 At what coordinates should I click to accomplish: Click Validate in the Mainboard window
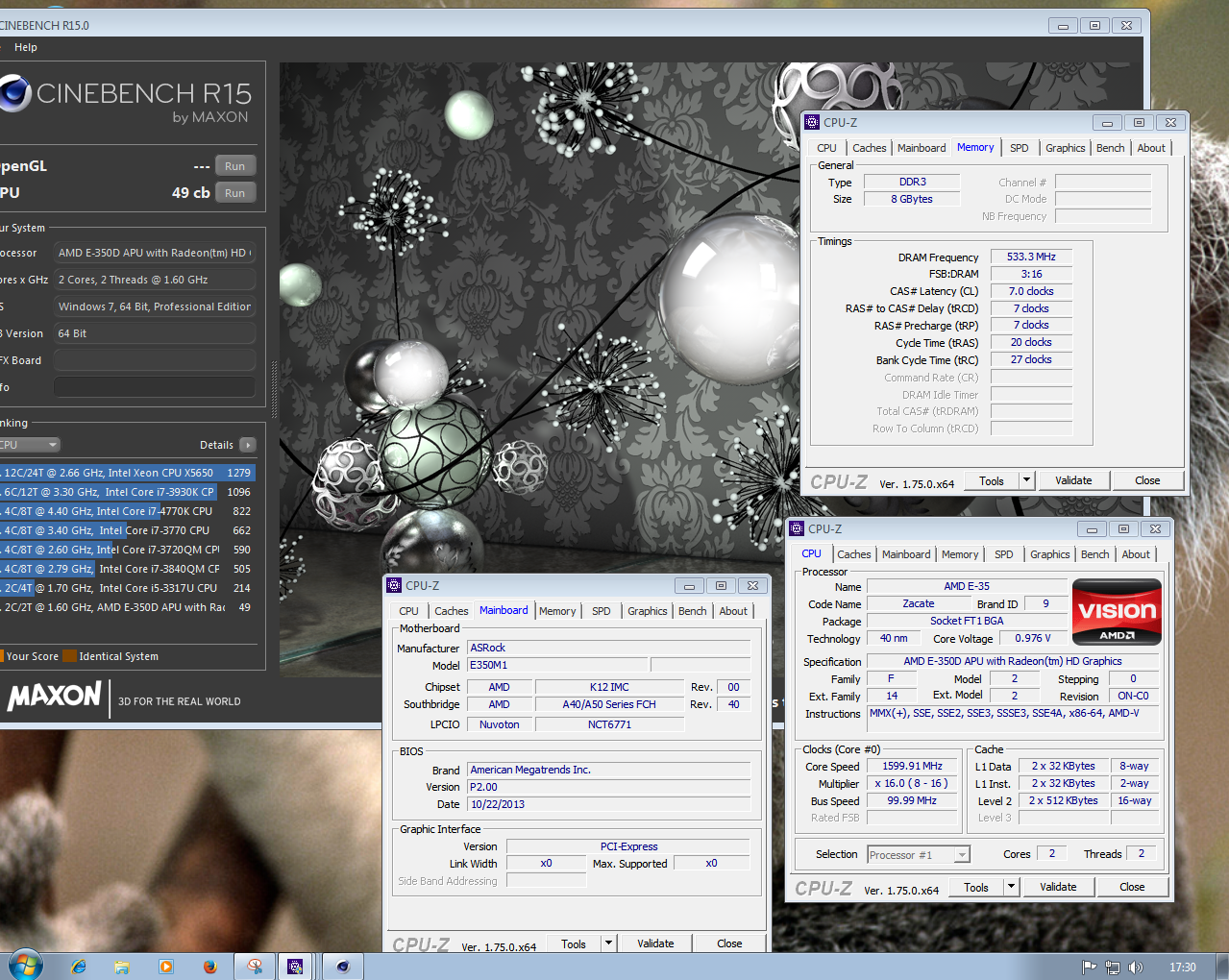point(655,943)
